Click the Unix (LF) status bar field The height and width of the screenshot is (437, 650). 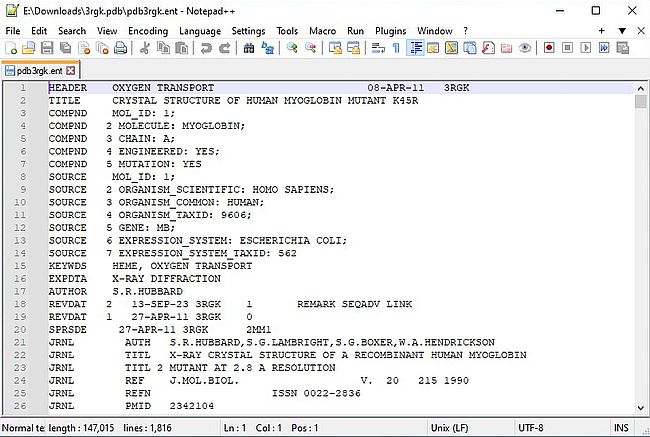[x=471, y=428]
